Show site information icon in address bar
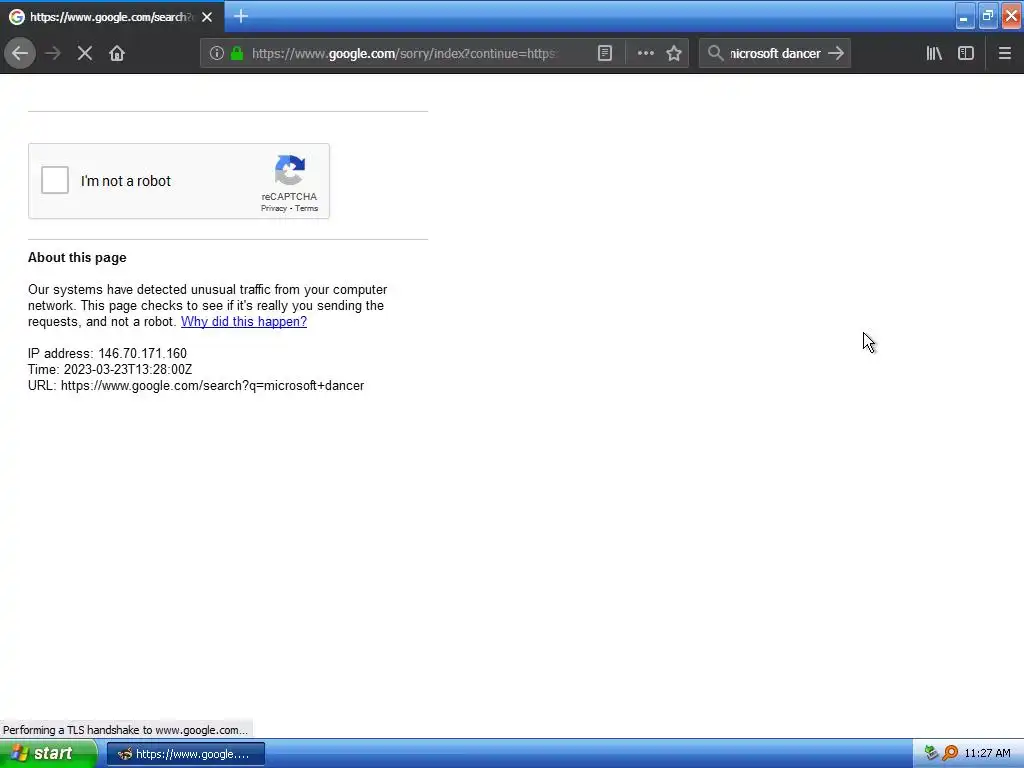1024x768 pixels. click(216, 54)
